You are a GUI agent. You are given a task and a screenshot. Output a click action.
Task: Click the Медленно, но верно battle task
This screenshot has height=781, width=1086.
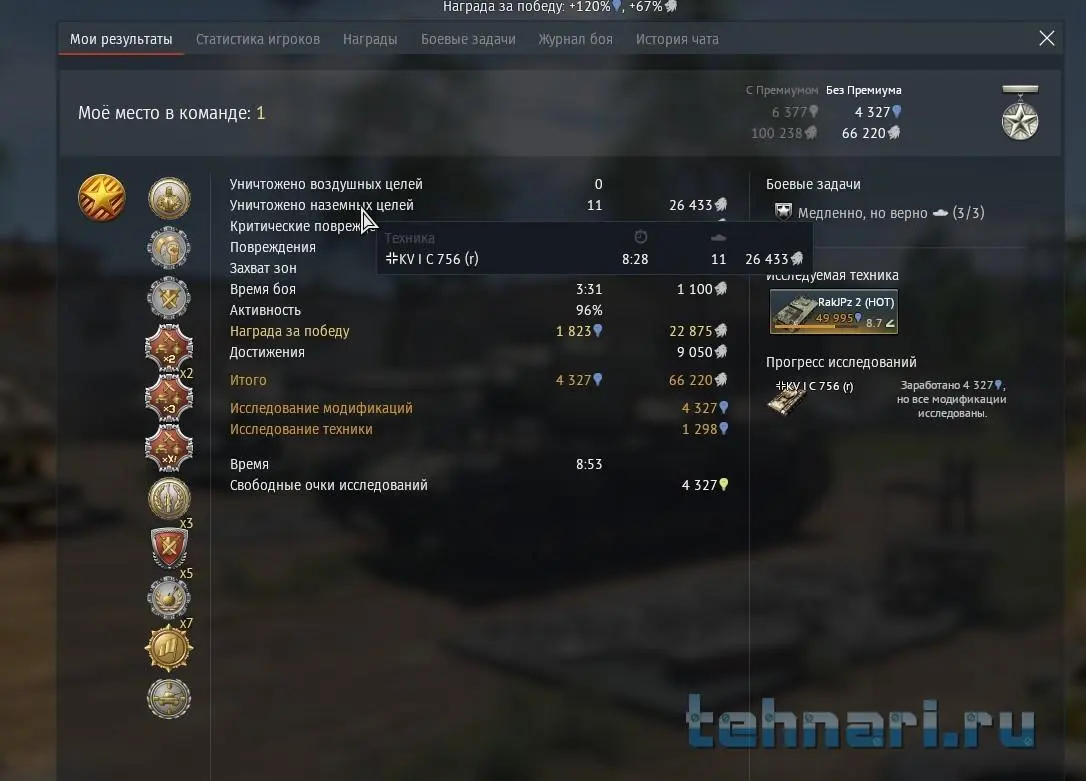(879, 213)
